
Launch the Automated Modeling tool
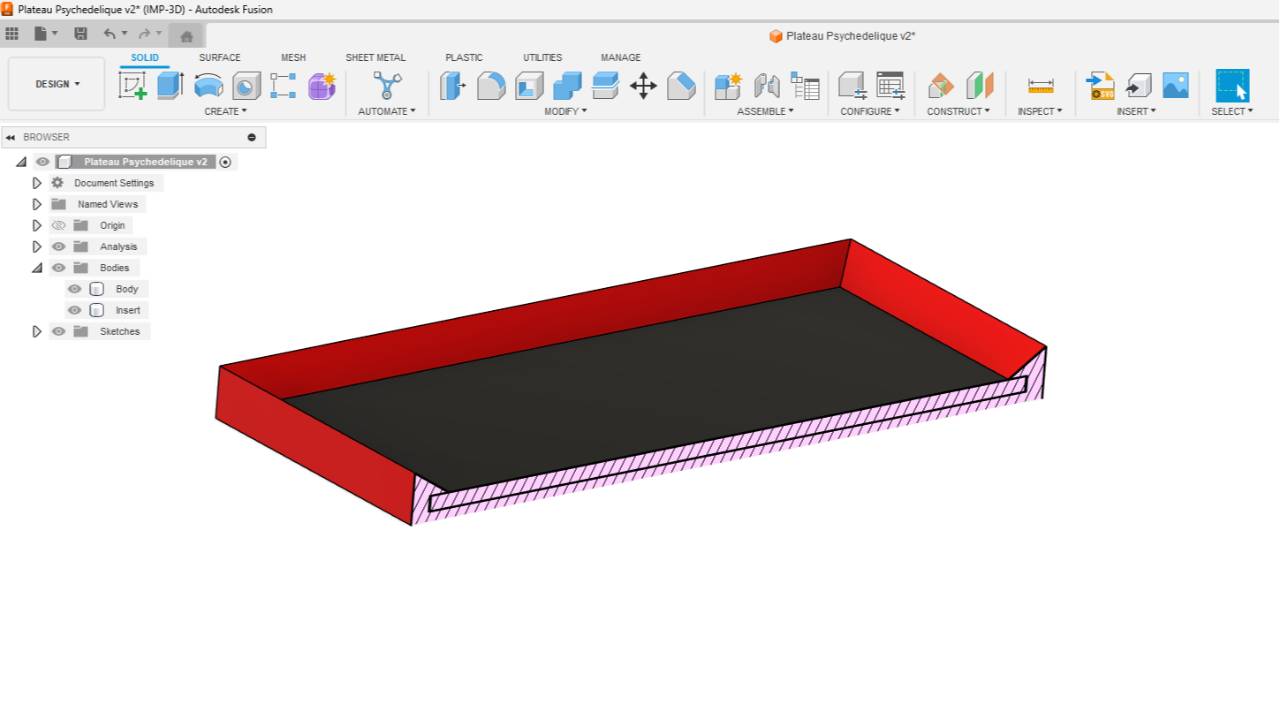386,86
